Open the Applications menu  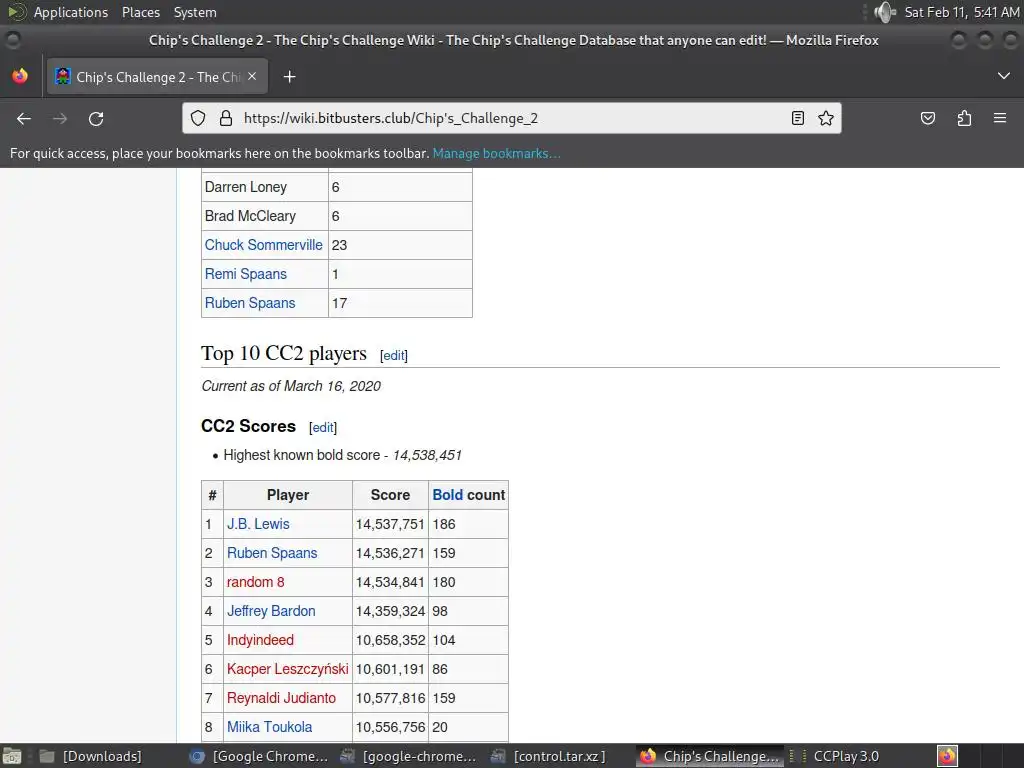[71, 12]
